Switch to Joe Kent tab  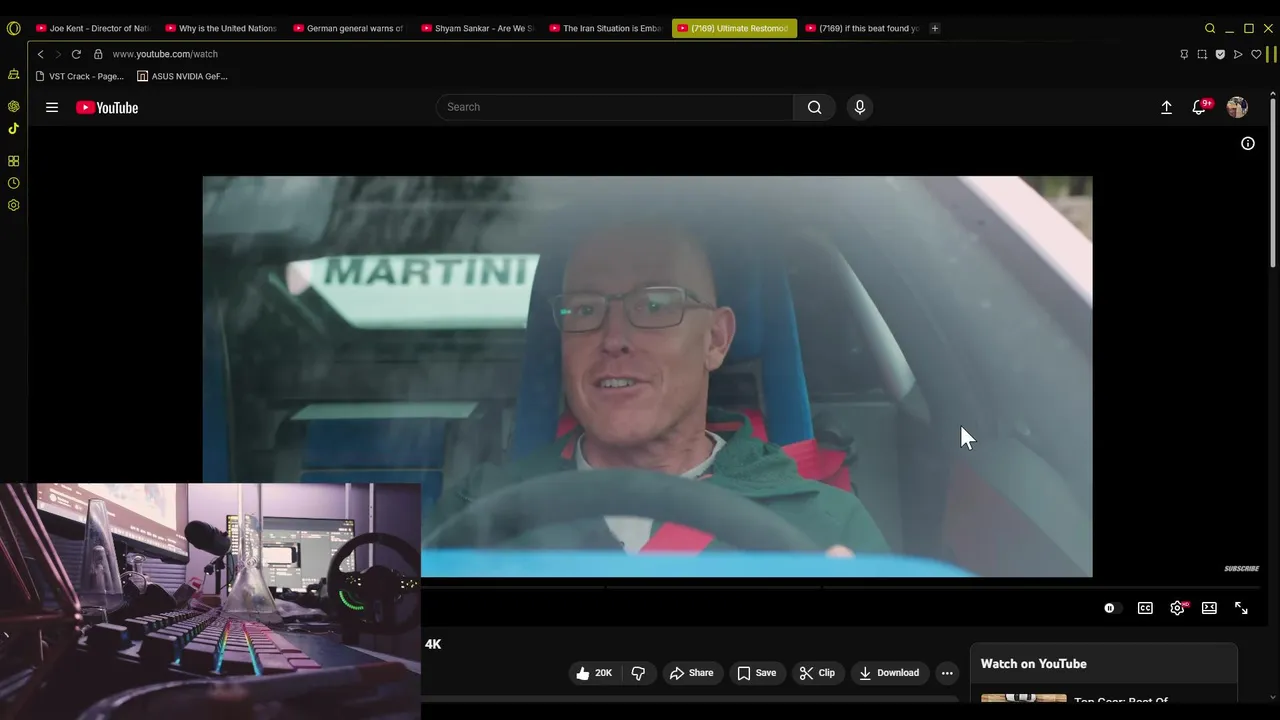tap(93, 28)
